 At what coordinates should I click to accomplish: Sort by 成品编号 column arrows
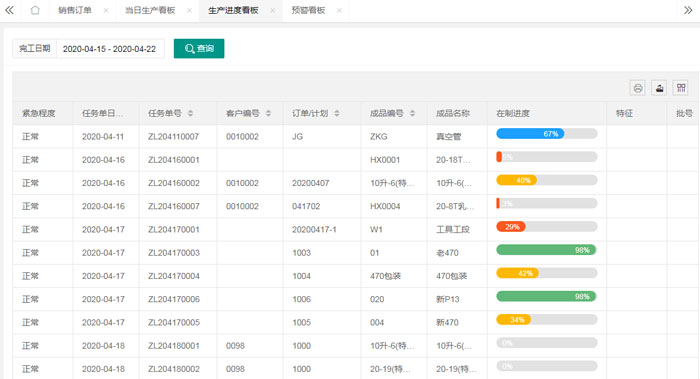pos(412,113)
